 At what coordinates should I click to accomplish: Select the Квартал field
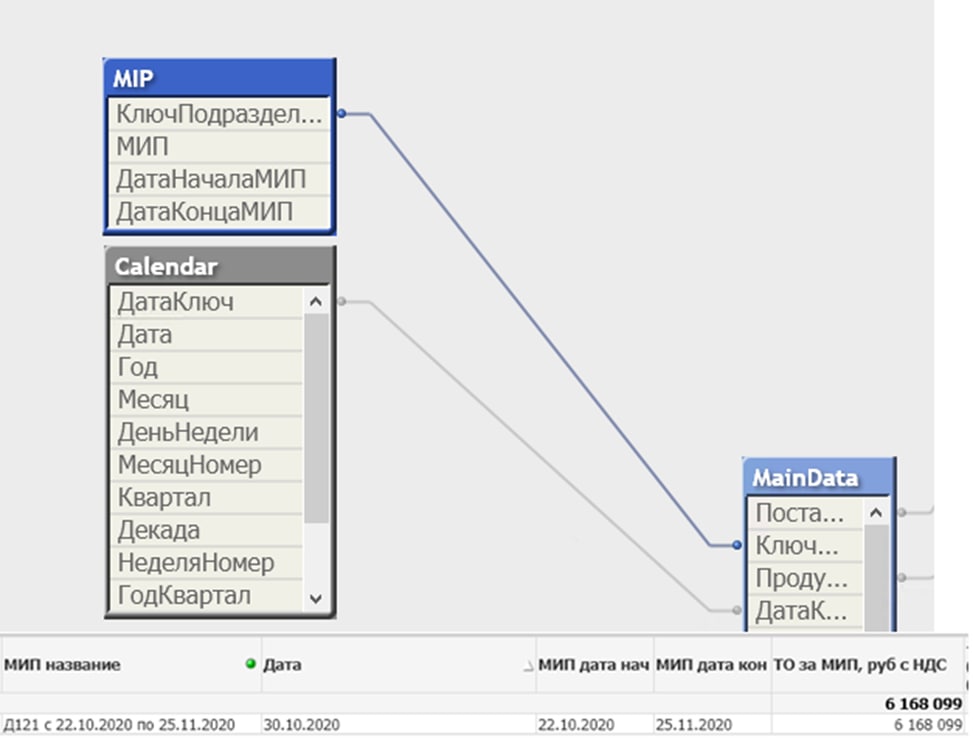[207, 498]
